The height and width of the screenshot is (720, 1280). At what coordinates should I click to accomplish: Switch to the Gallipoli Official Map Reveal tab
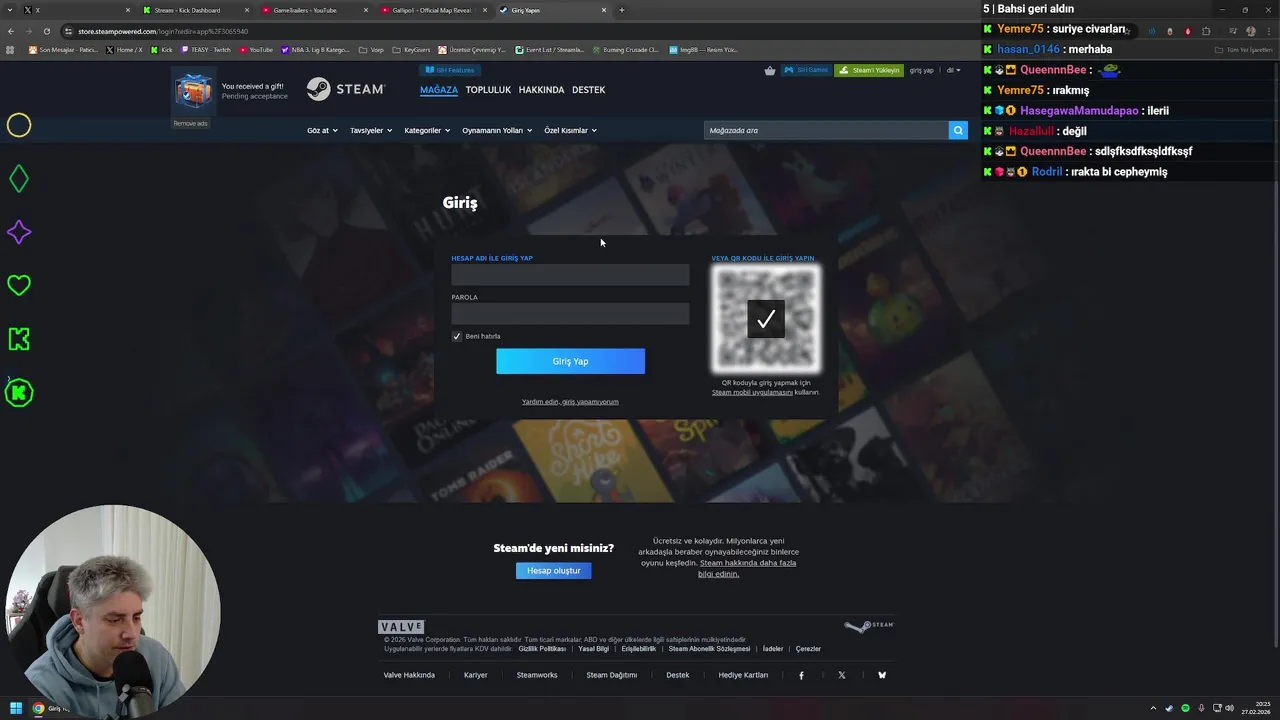[432, 10]
